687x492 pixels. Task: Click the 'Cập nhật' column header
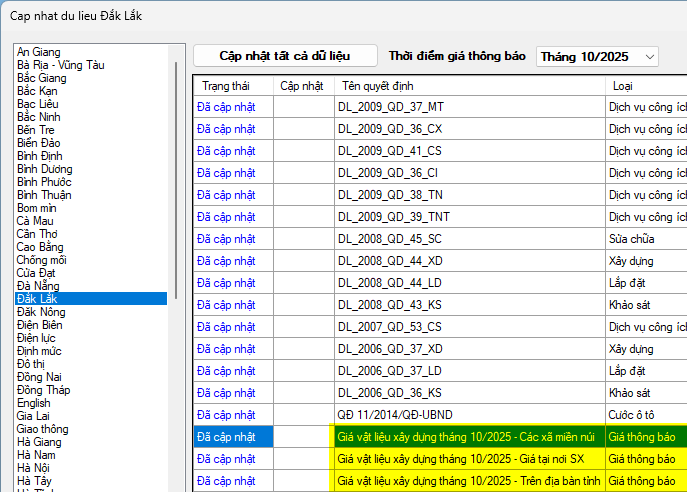click(x=302, y=86)
